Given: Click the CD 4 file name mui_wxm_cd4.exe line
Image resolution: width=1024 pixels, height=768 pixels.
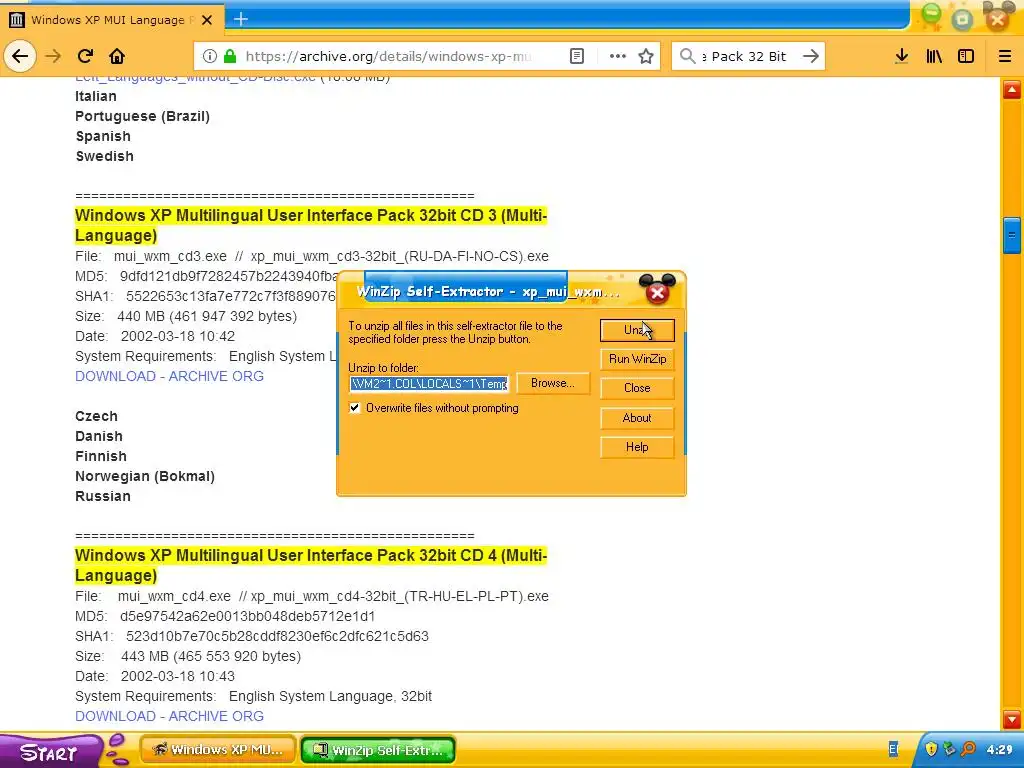Looking at the screenshot, I should [312, 596].
